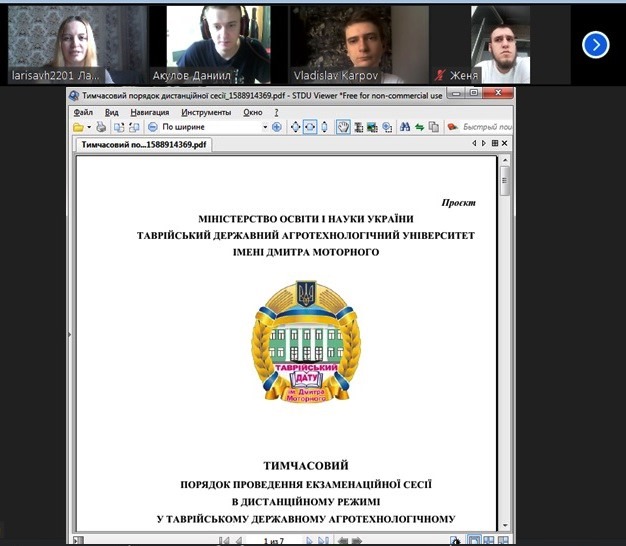This screenshot has height=546, width=626.
Task: Choose the image selection tool icon
Action: point(372,127)
